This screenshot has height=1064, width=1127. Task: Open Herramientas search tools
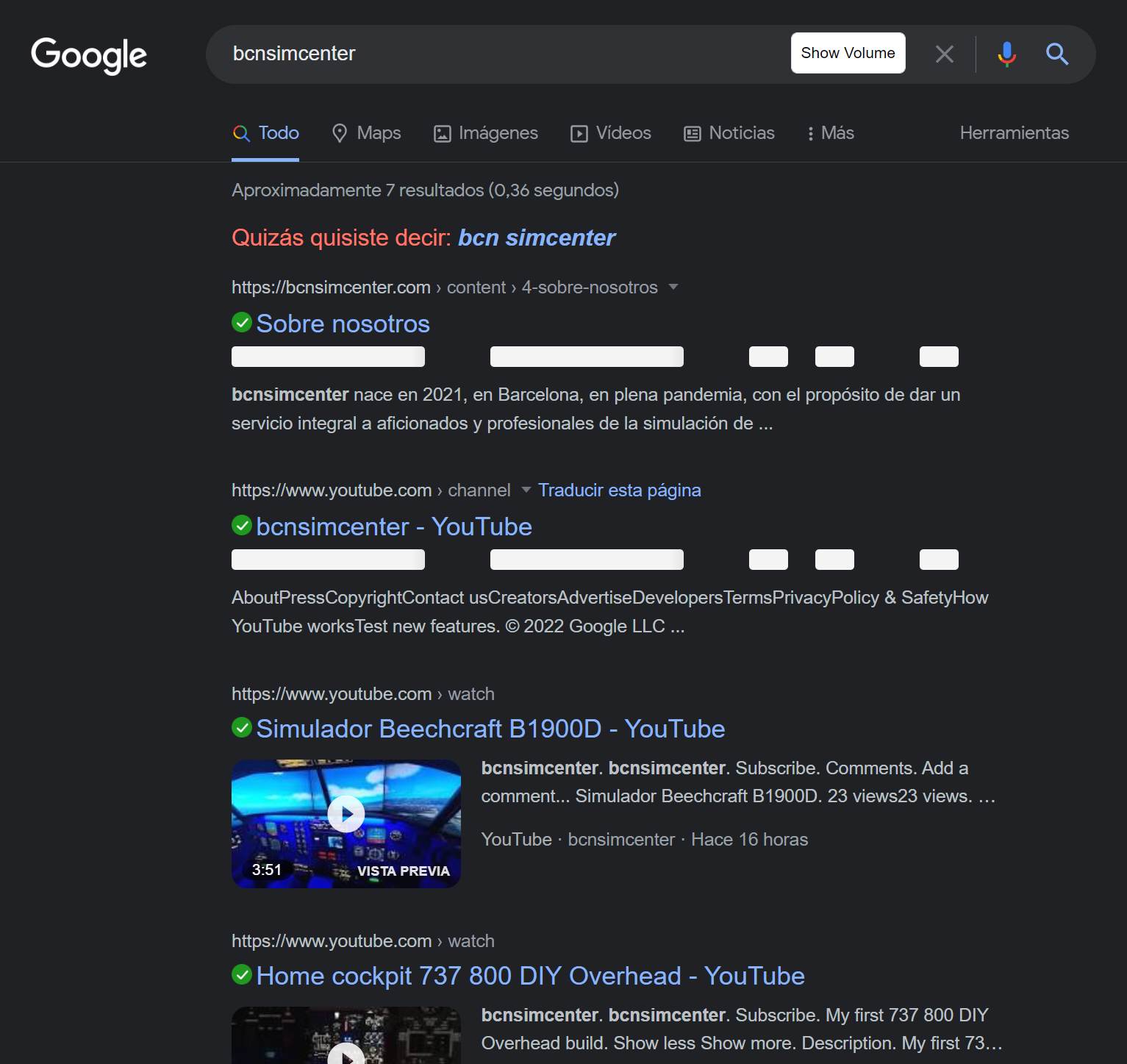pyautogui.click(x=1015, y=133)
